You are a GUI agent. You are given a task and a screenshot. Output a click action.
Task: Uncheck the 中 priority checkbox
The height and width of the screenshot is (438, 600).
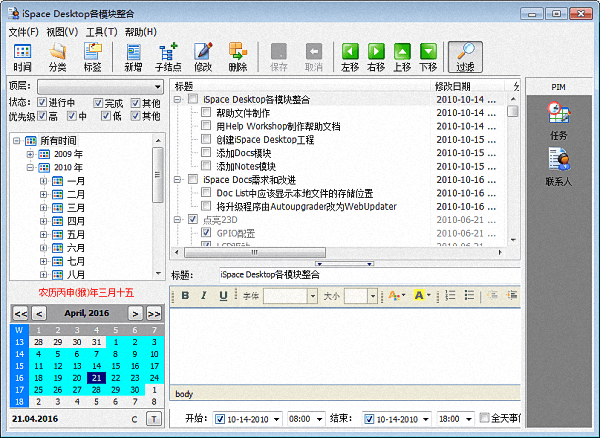click(x=72, y=116)
